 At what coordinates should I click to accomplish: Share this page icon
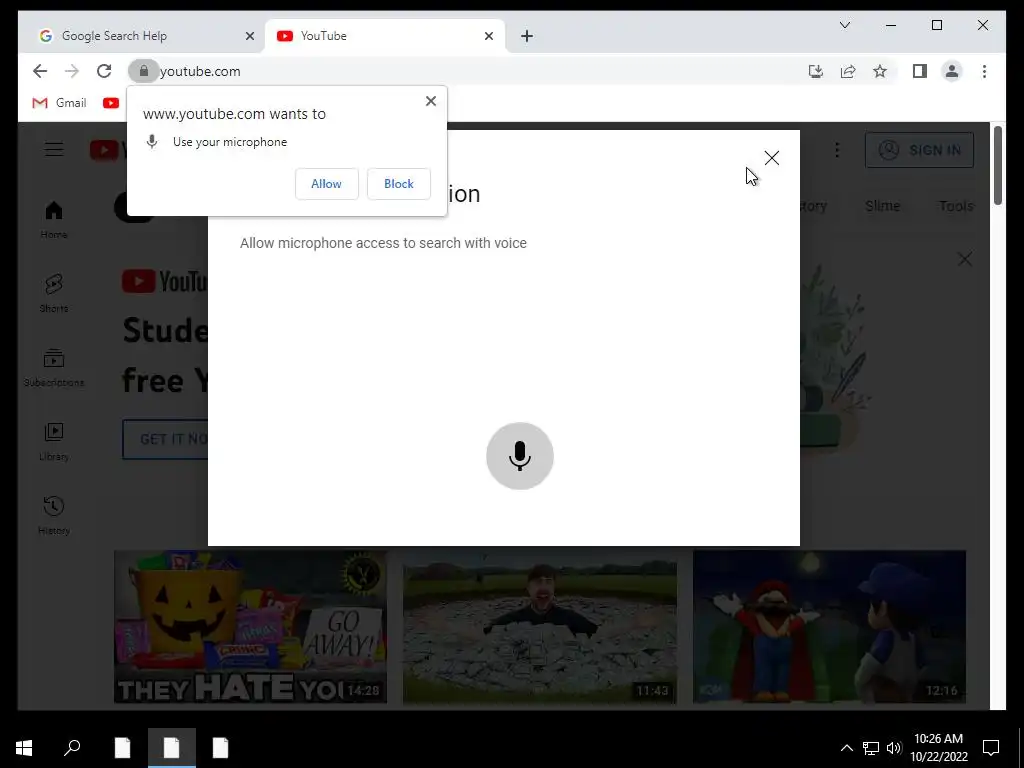click(848, 71)
